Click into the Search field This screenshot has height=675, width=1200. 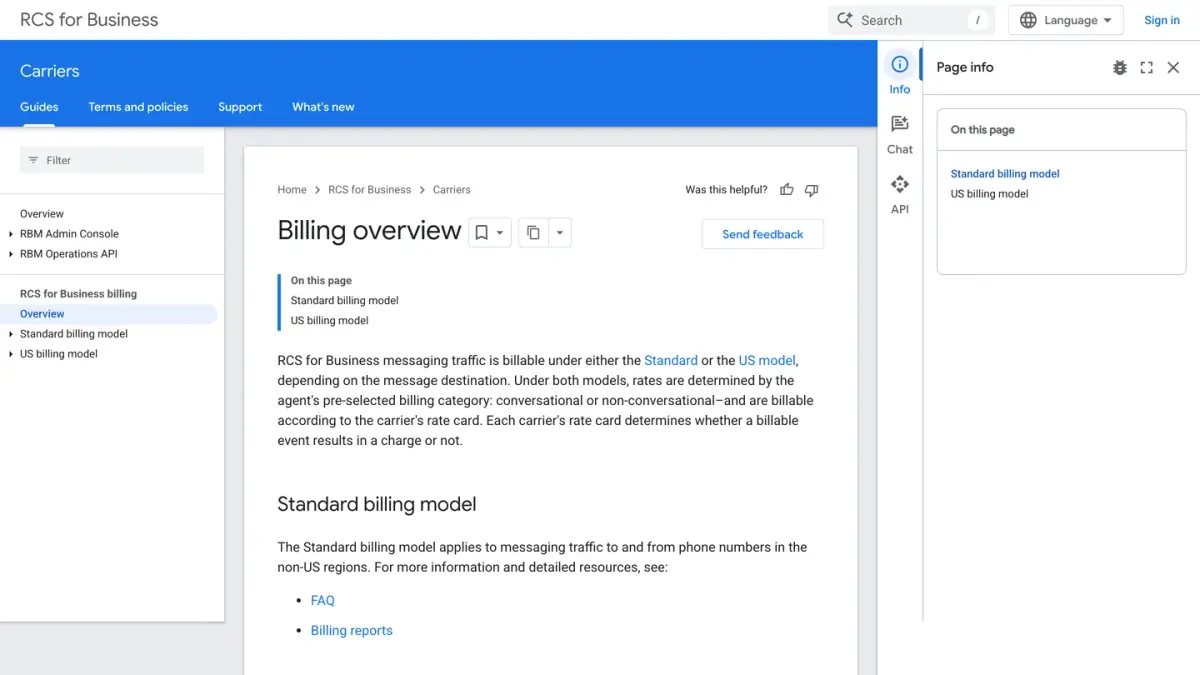click(912, 20)
